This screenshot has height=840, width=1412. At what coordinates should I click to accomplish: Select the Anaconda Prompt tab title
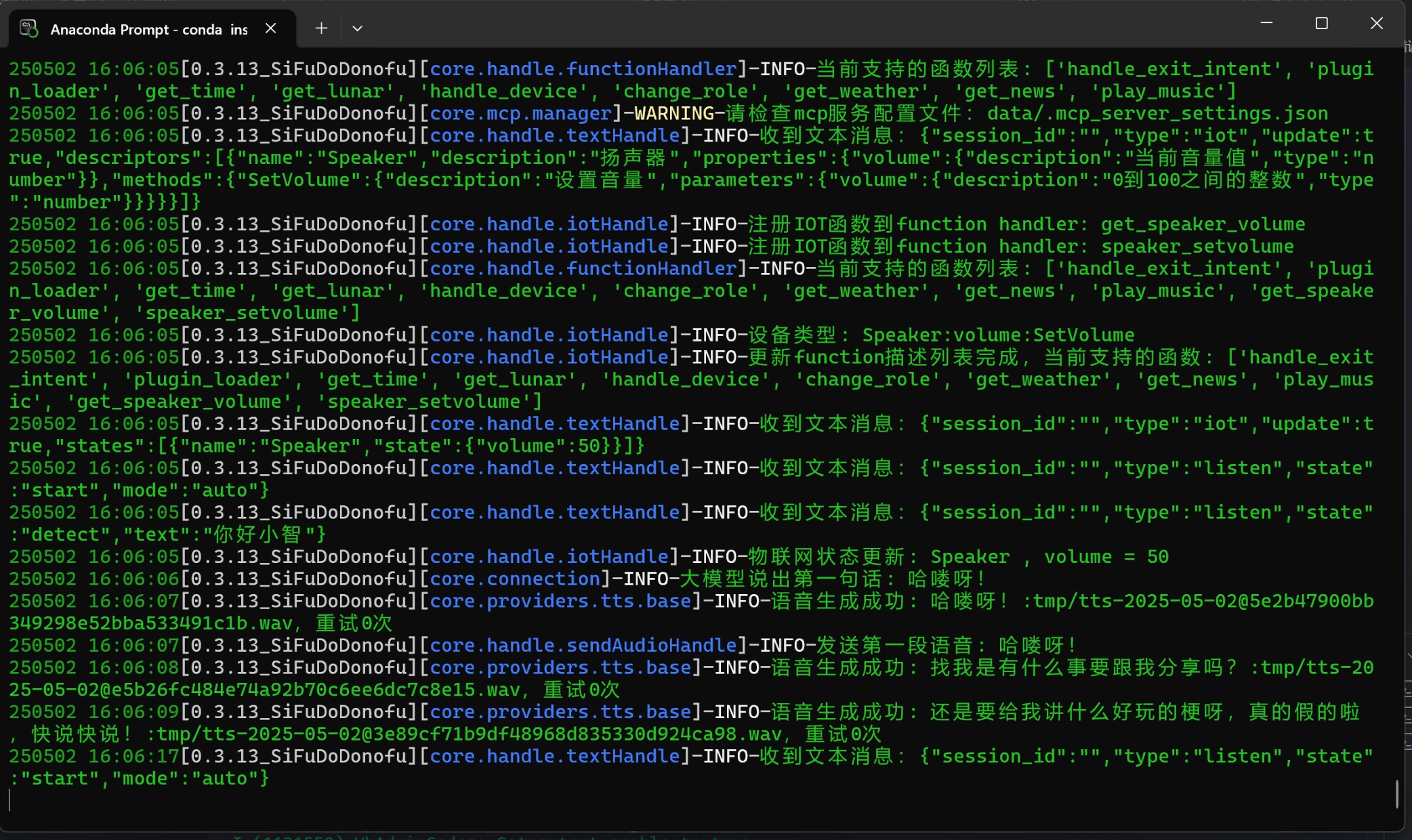pyautogui.click(x=149, y=29)
